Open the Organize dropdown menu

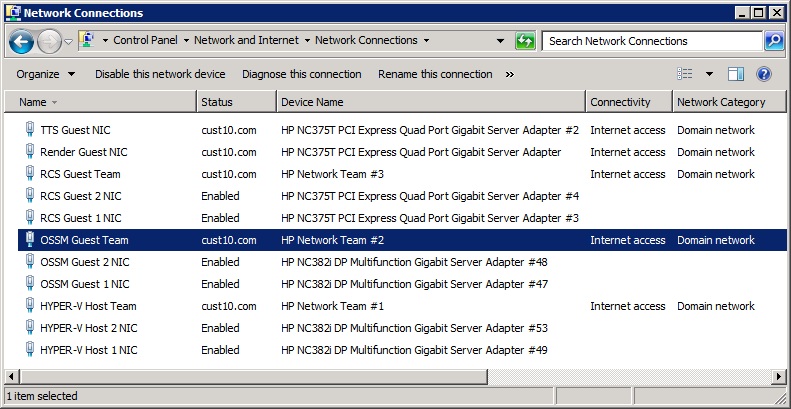tap(45, 74)
